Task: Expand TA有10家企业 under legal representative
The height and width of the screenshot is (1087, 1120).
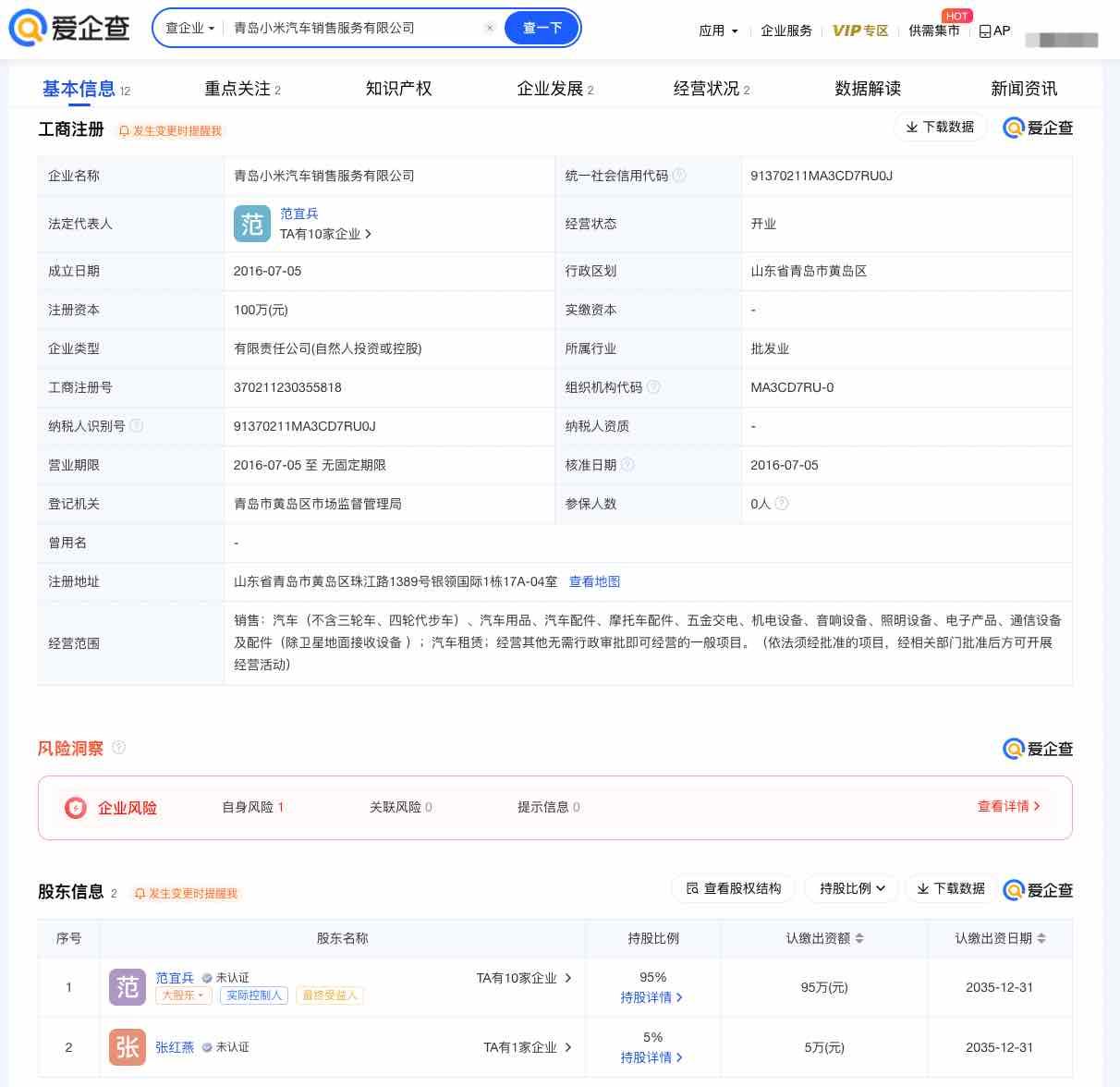Action: pos(325,234)
